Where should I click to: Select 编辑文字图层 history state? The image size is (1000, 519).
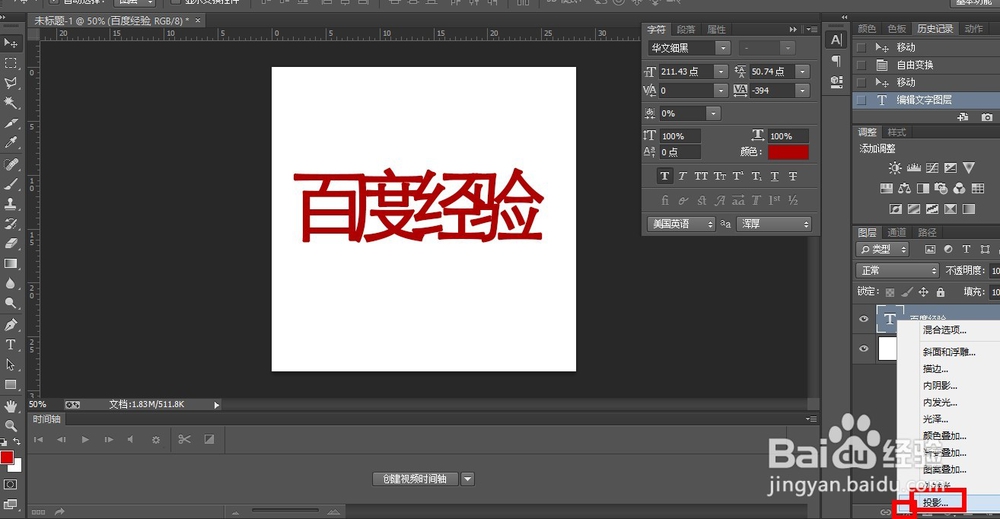pos(926,99)
